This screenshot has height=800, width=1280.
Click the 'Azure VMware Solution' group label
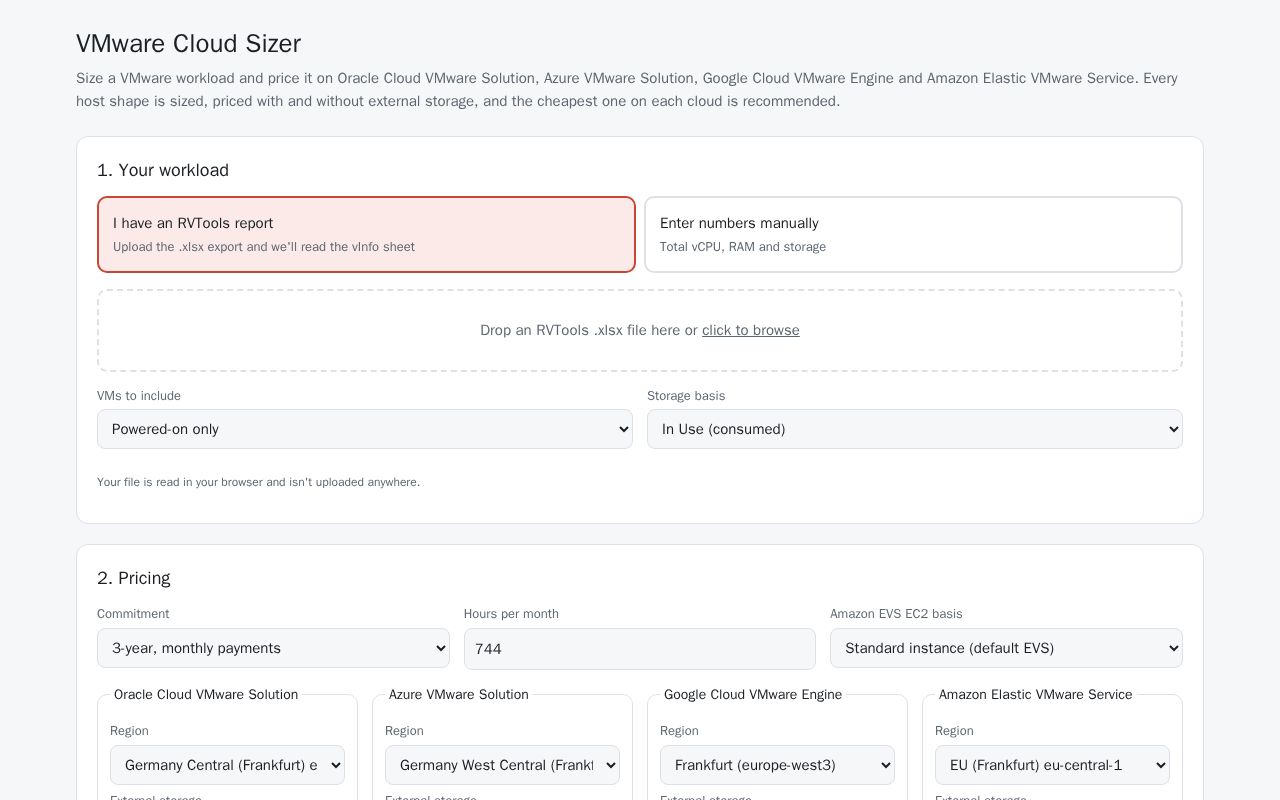(459, 694)
